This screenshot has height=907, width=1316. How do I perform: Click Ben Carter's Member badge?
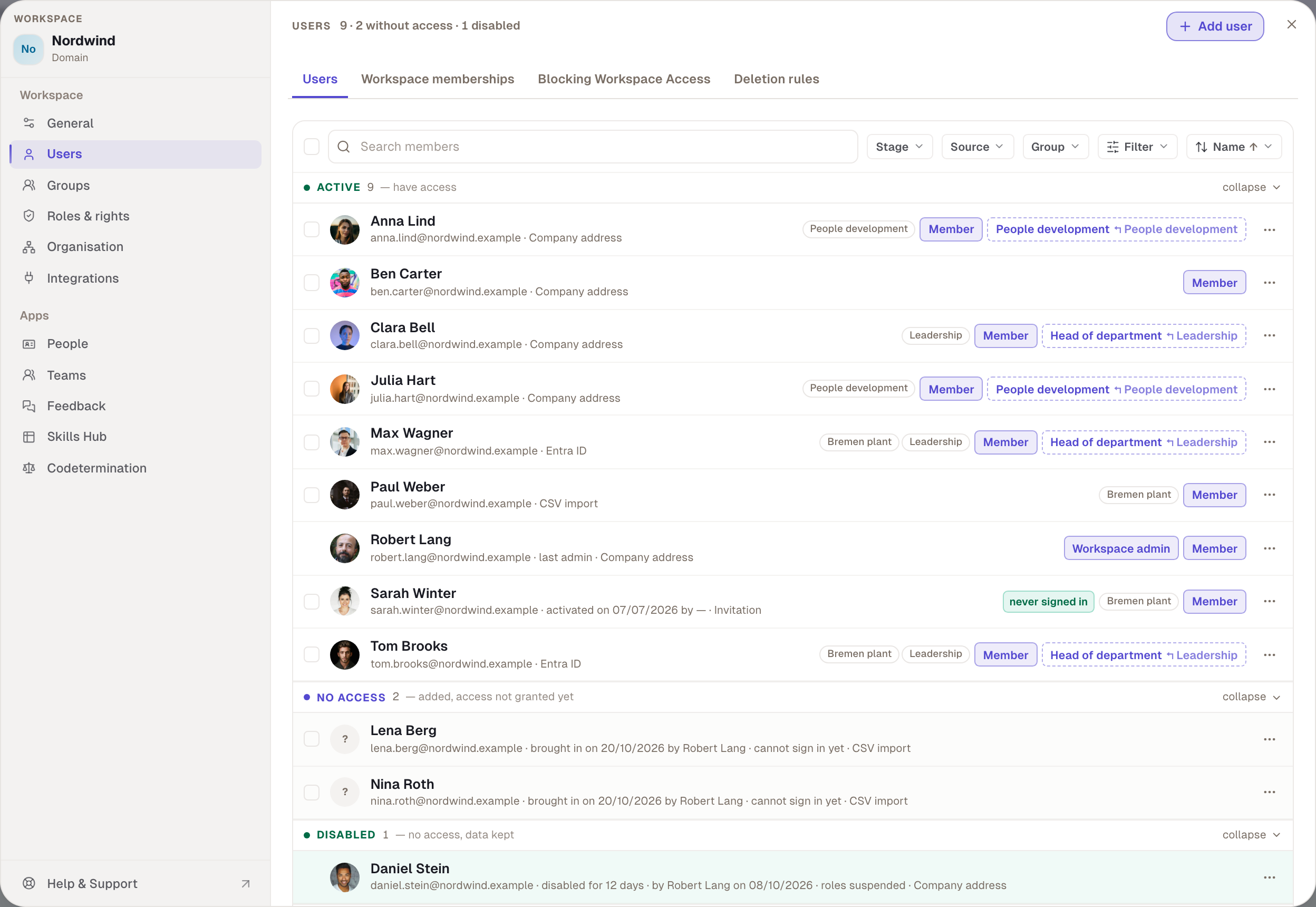1214,283
